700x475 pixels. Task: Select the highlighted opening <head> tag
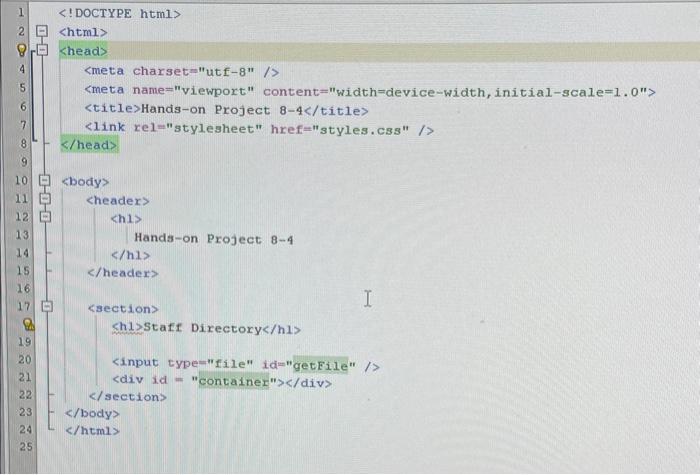pyautogui.click(x=83, y=51)
